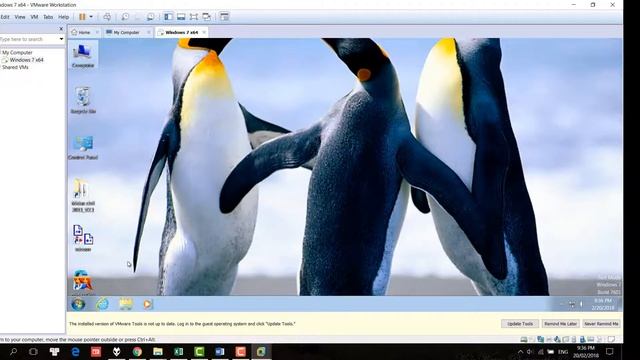Click the Update Tools button
Image resolution: width=640 pixels, height=360 pixels.
point(520,324)
